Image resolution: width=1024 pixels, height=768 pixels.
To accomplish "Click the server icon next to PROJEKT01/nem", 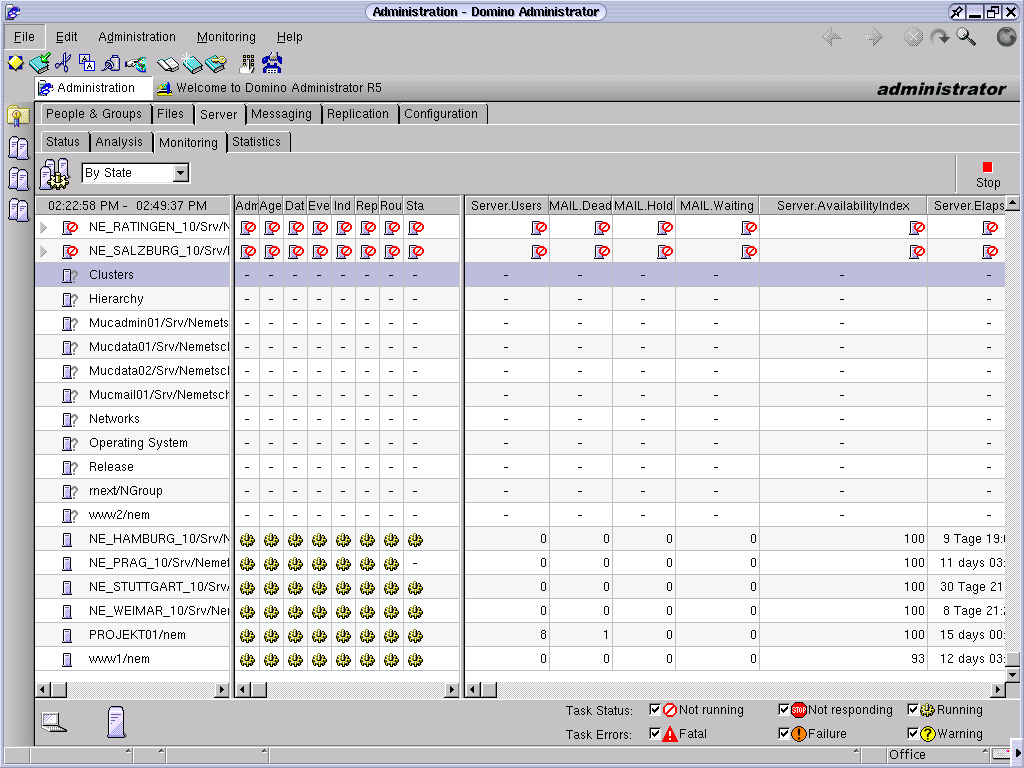I will pos(67,635).
